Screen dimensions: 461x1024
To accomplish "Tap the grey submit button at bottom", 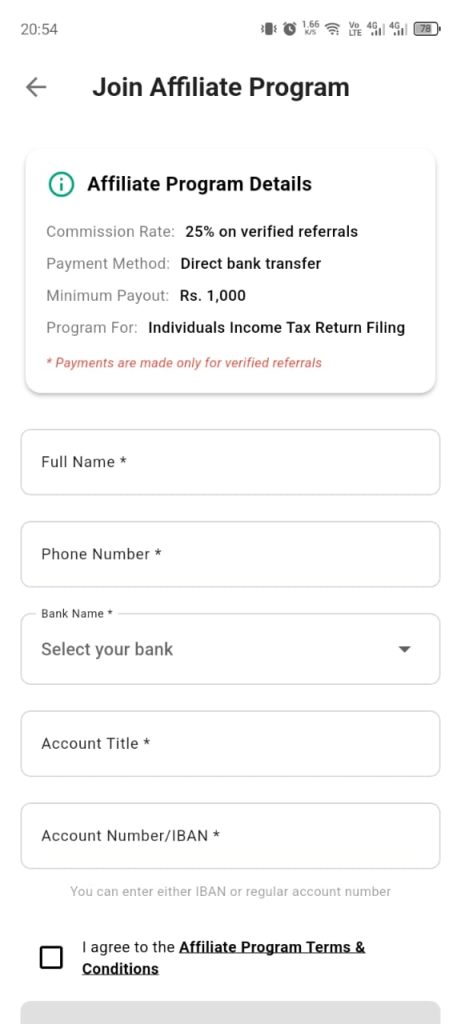I will [x=230, y=1013].
